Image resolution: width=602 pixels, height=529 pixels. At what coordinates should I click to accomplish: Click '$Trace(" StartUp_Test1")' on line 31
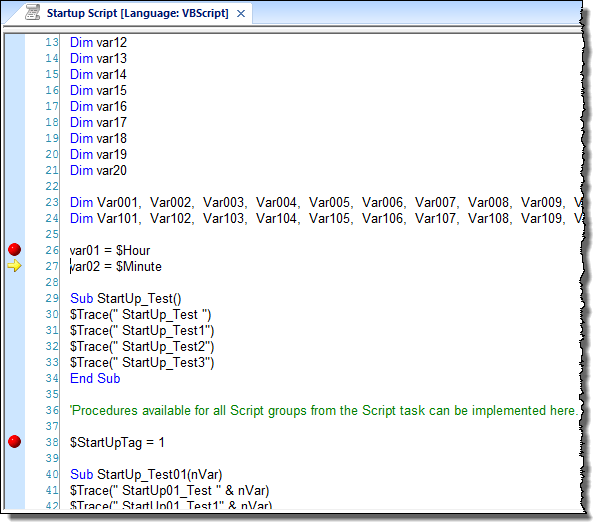click(142, 331)
